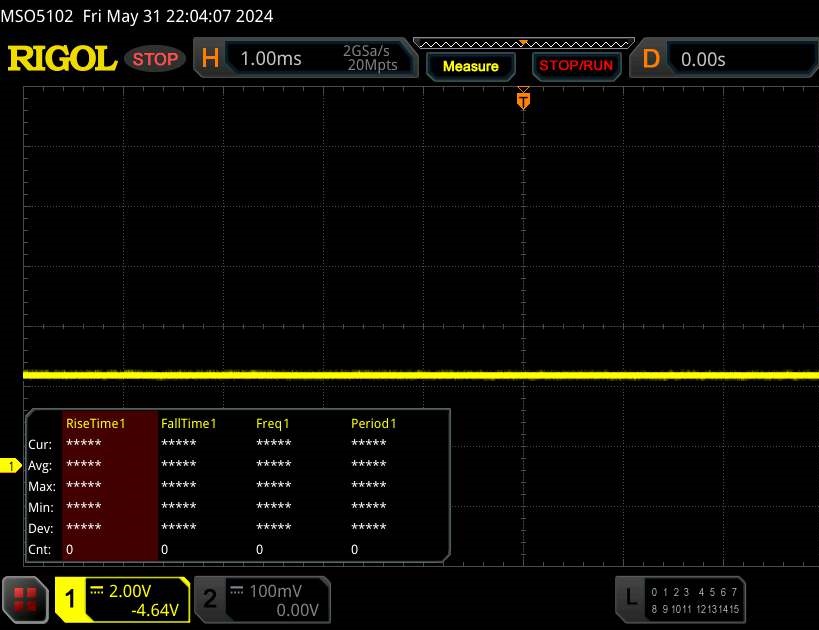Image resolution: width=819 pixels, height=630 pixels.
Task: Click channel 1 DC coupling icon
Action: coord(97,590)
